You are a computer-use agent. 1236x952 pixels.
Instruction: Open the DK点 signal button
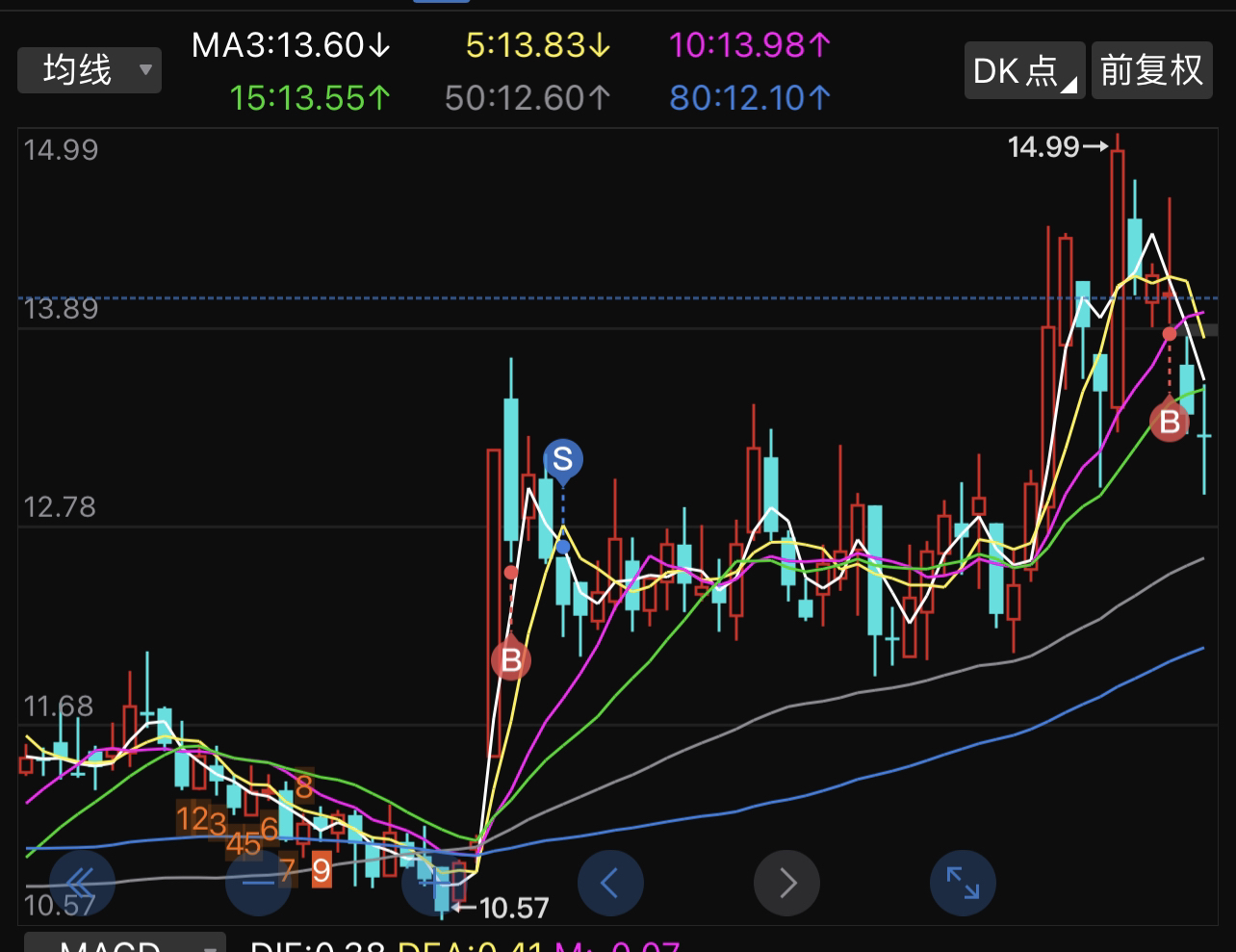click(1025, 70)
